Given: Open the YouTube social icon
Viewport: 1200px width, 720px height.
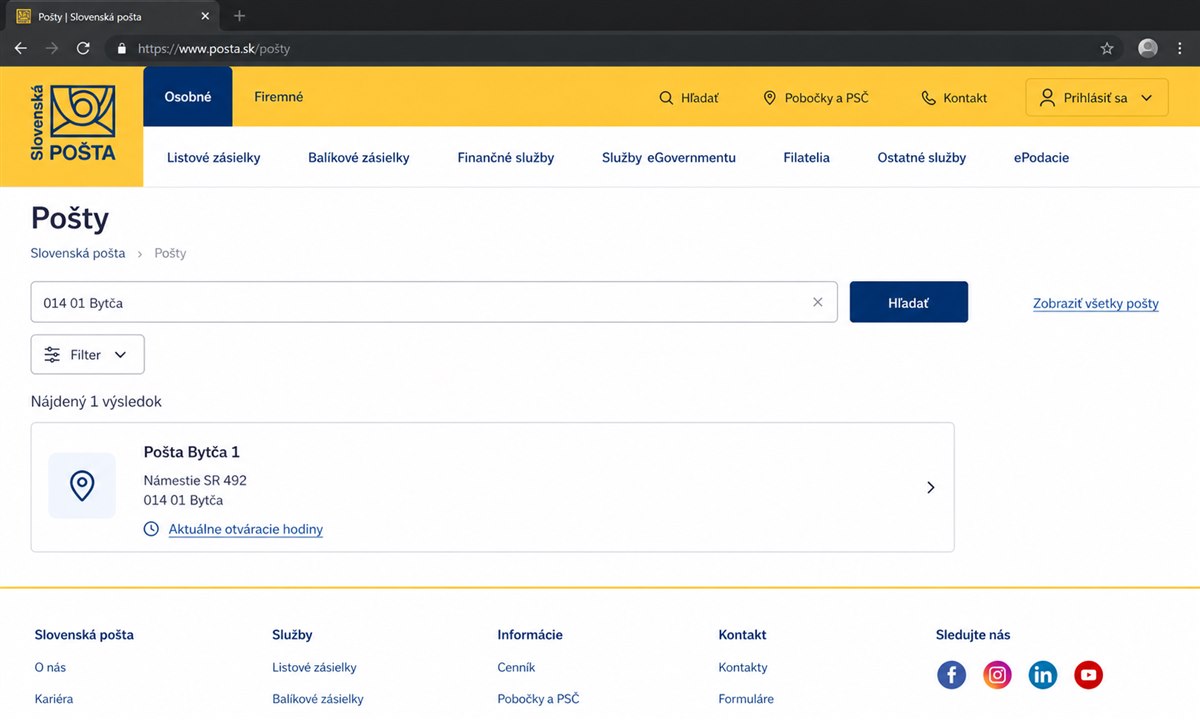Looking at the screenshot, I should point(1088,675).
